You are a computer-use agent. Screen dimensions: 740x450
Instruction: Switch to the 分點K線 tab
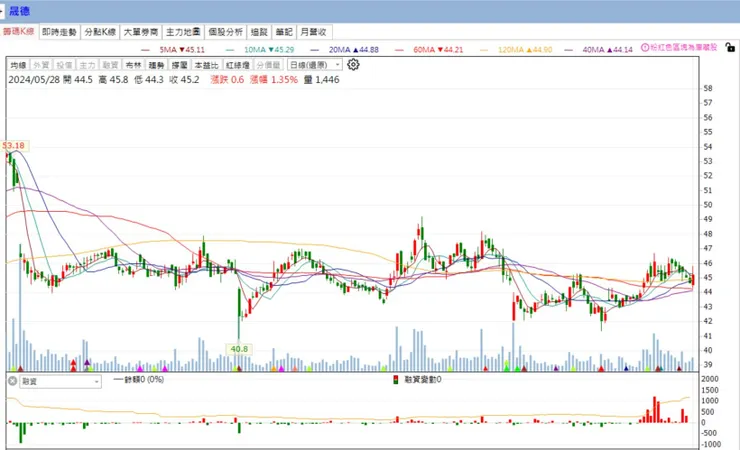pyautogui.click(x=100, y=32)
